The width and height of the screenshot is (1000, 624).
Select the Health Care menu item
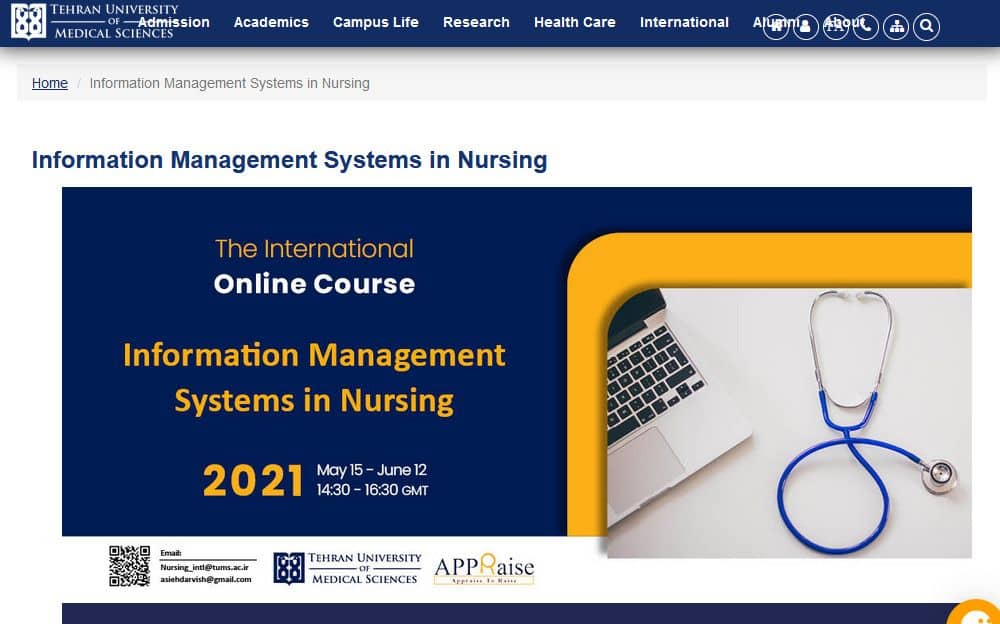[x=575, y=22]
